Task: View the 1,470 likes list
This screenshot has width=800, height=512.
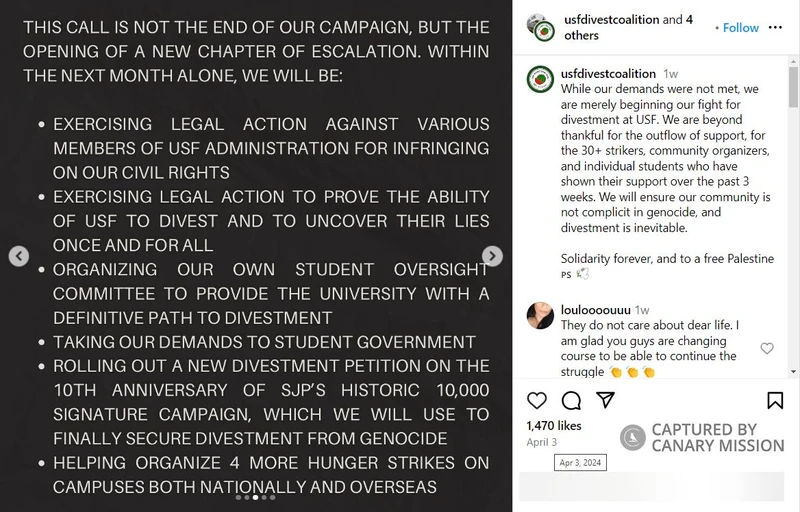Action: [x=547, y=425]
